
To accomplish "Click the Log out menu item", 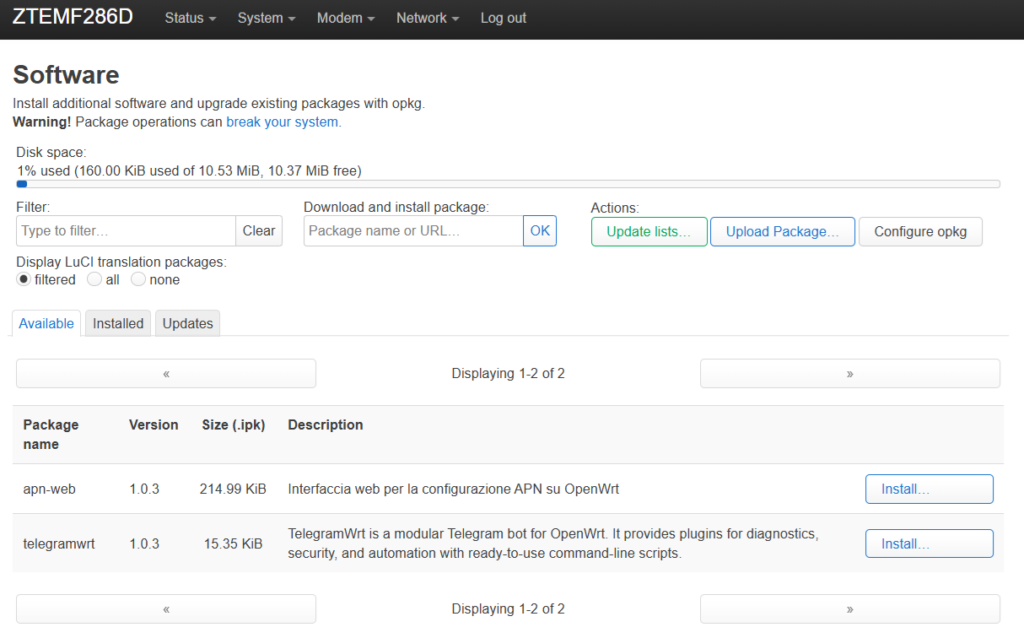I will [503, 18].
